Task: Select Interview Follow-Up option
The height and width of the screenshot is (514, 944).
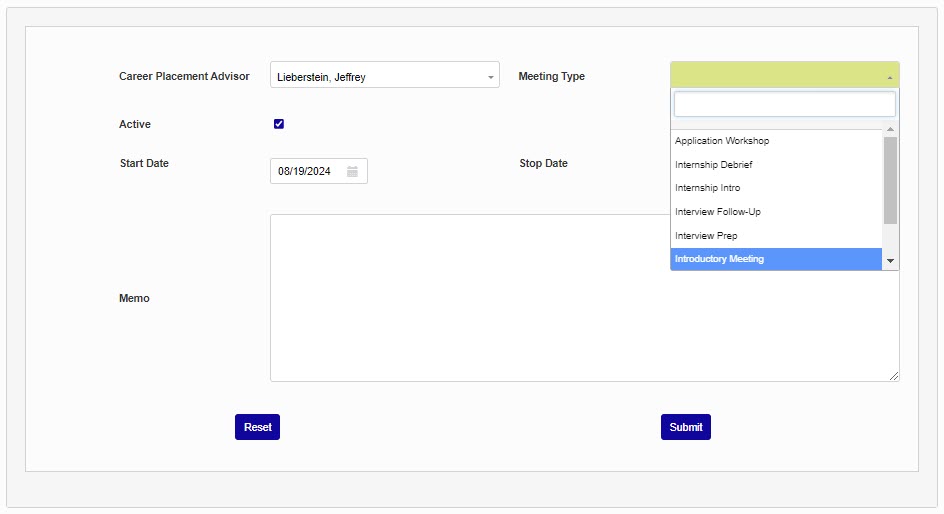Action: point(718,212)
